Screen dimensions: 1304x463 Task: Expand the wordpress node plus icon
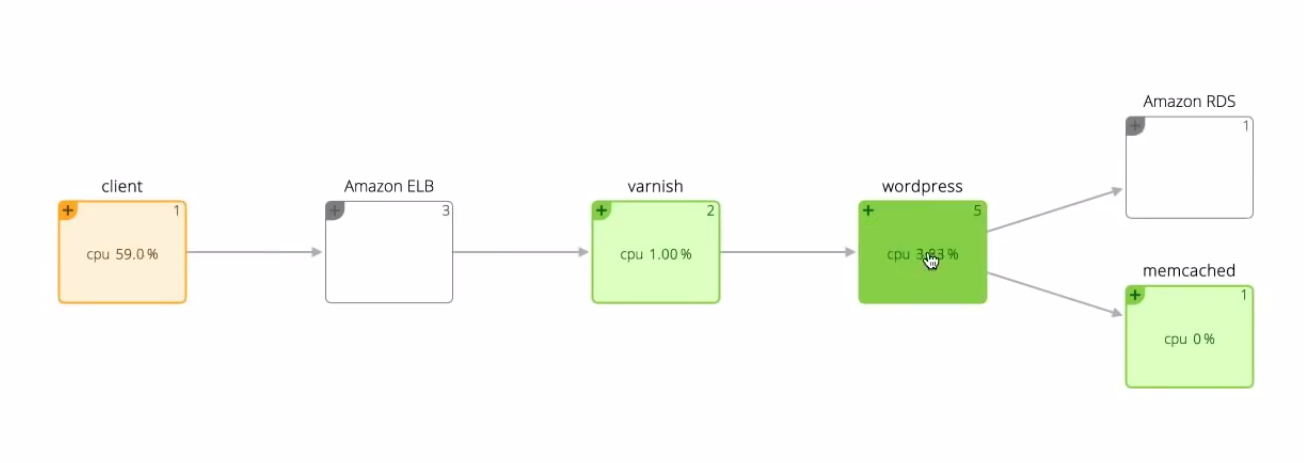(x=867, y=210)
